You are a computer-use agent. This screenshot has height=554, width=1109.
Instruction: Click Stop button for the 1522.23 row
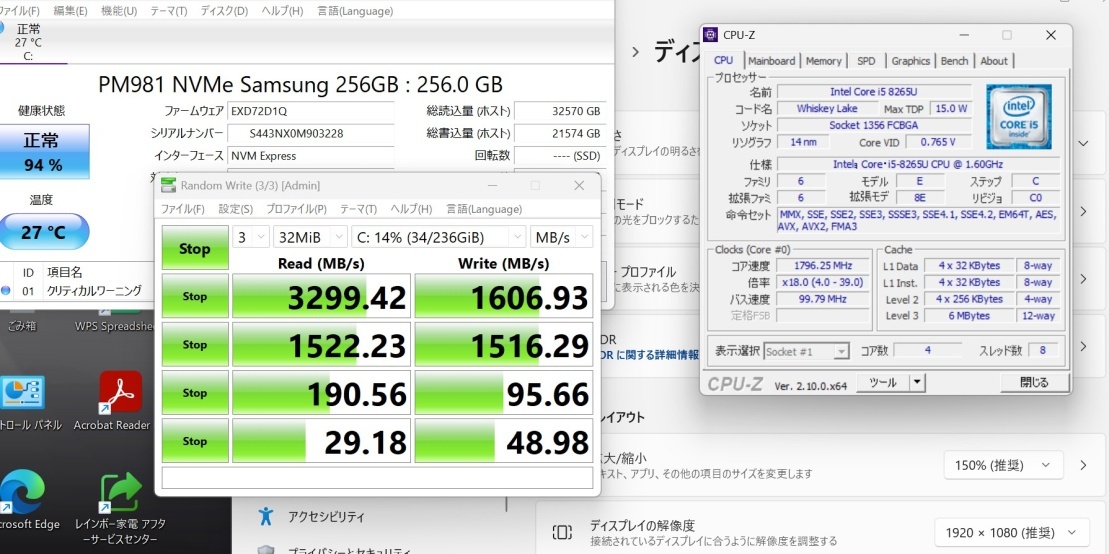pyautogui.click(x=194, y=345)
